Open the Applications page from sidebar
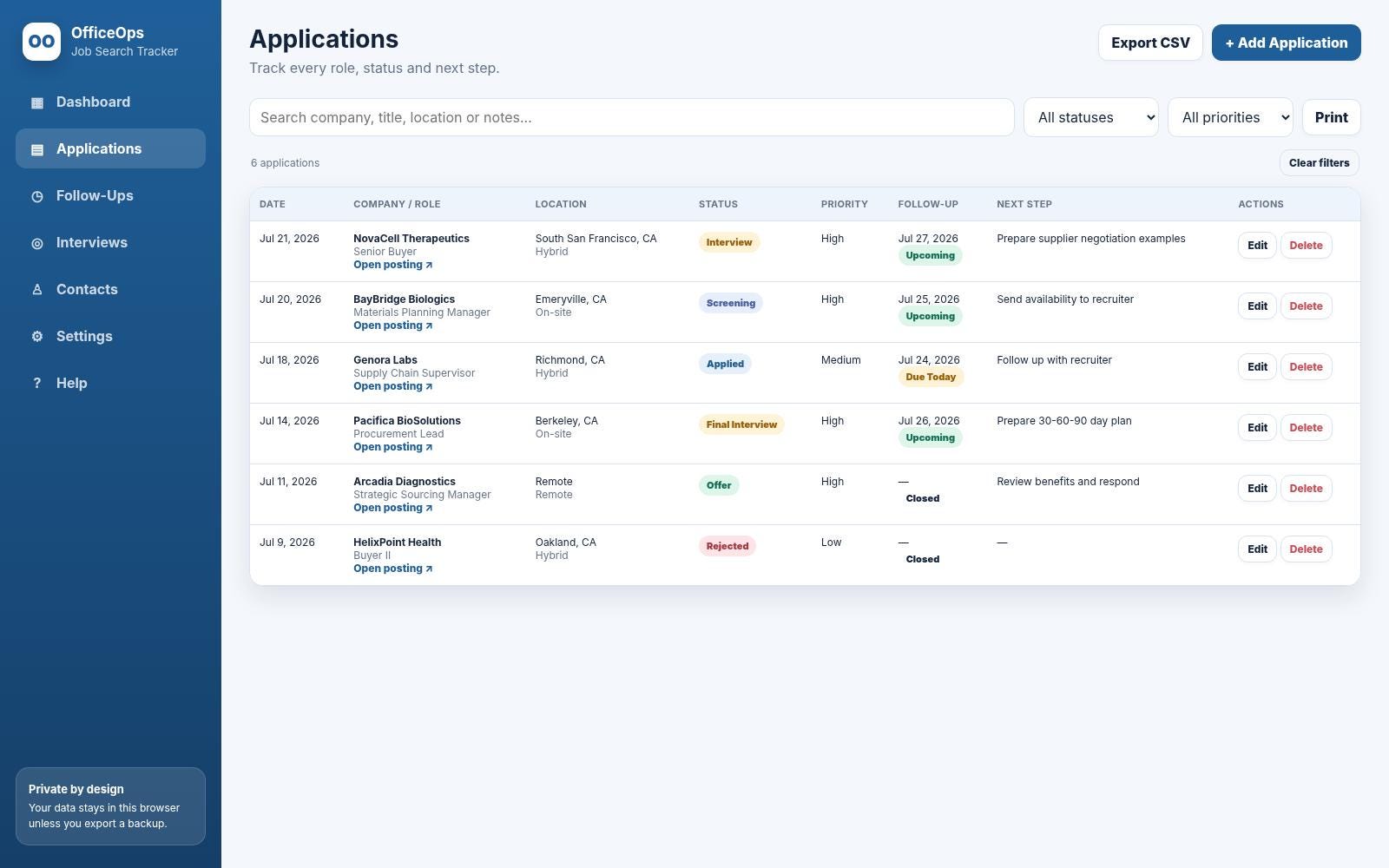The width and height of the screenshot is (1389, 868). click(110, 148)
